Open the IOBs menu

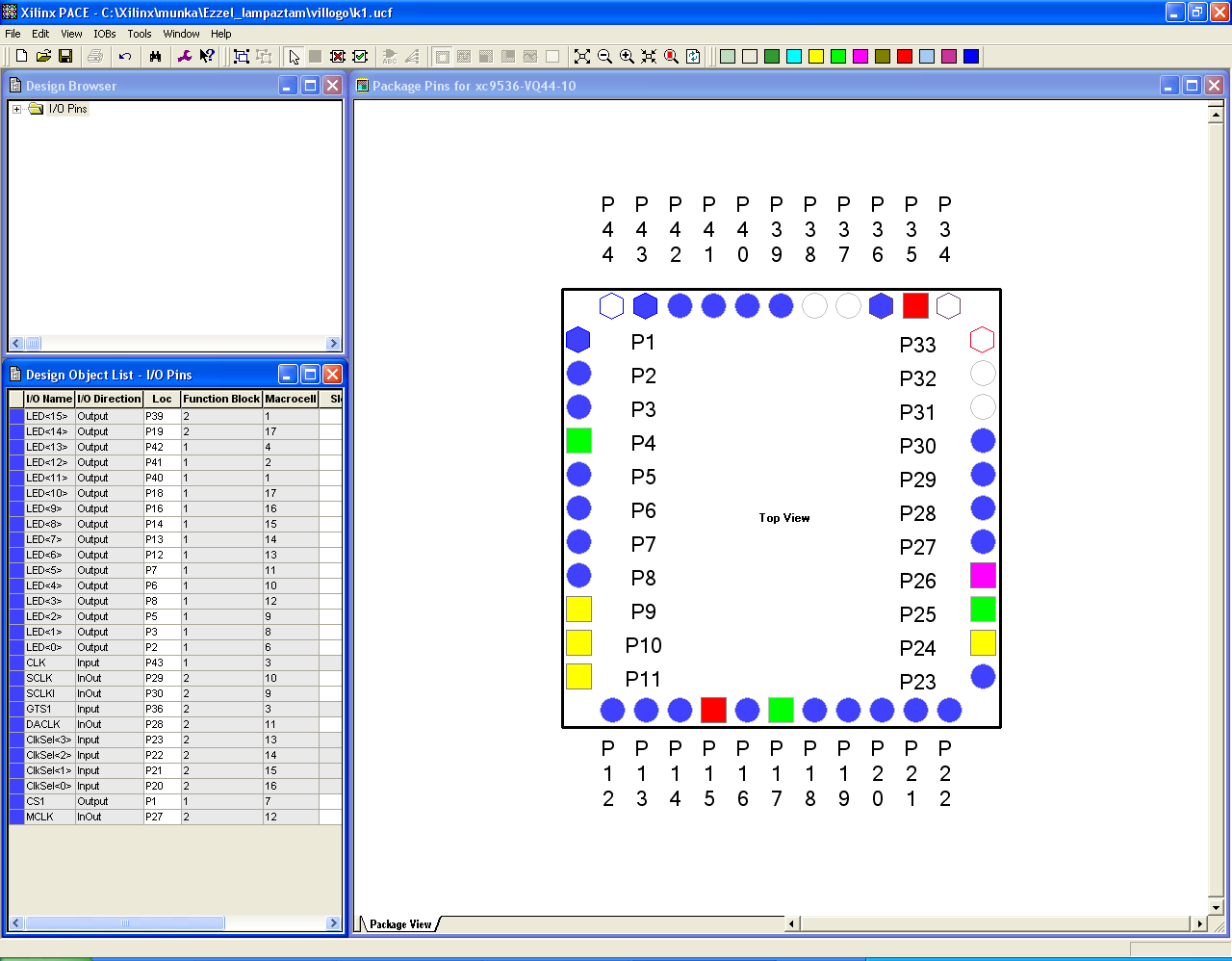point(105,34)
